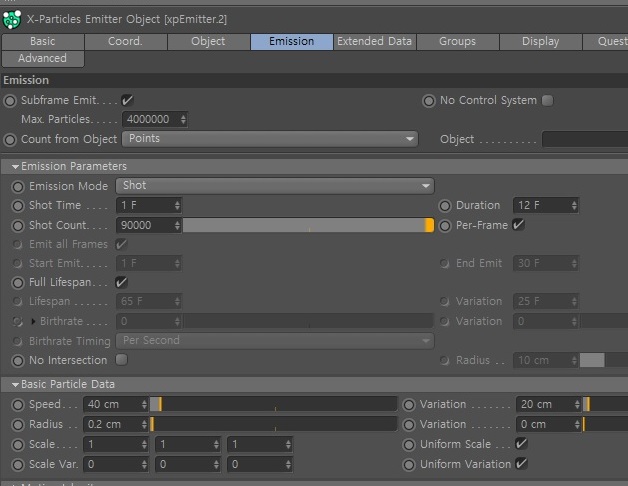Toggle the Uniform Scale checkbox
This screenshot has width=628, height=486.
click(x=521, y=444)
